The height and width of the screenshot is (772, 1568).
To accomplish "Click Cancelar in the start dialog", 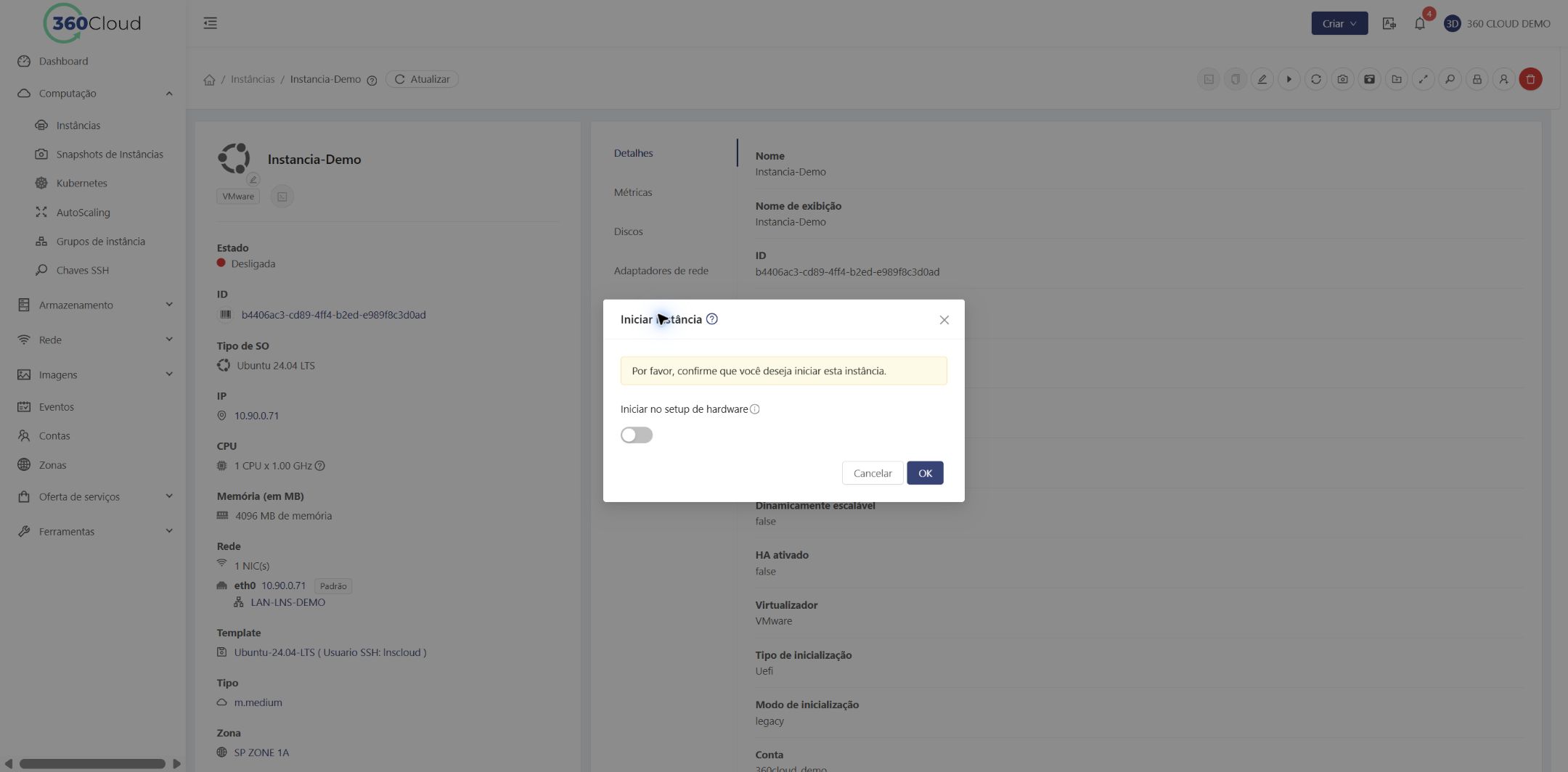I will pos(873,473).
